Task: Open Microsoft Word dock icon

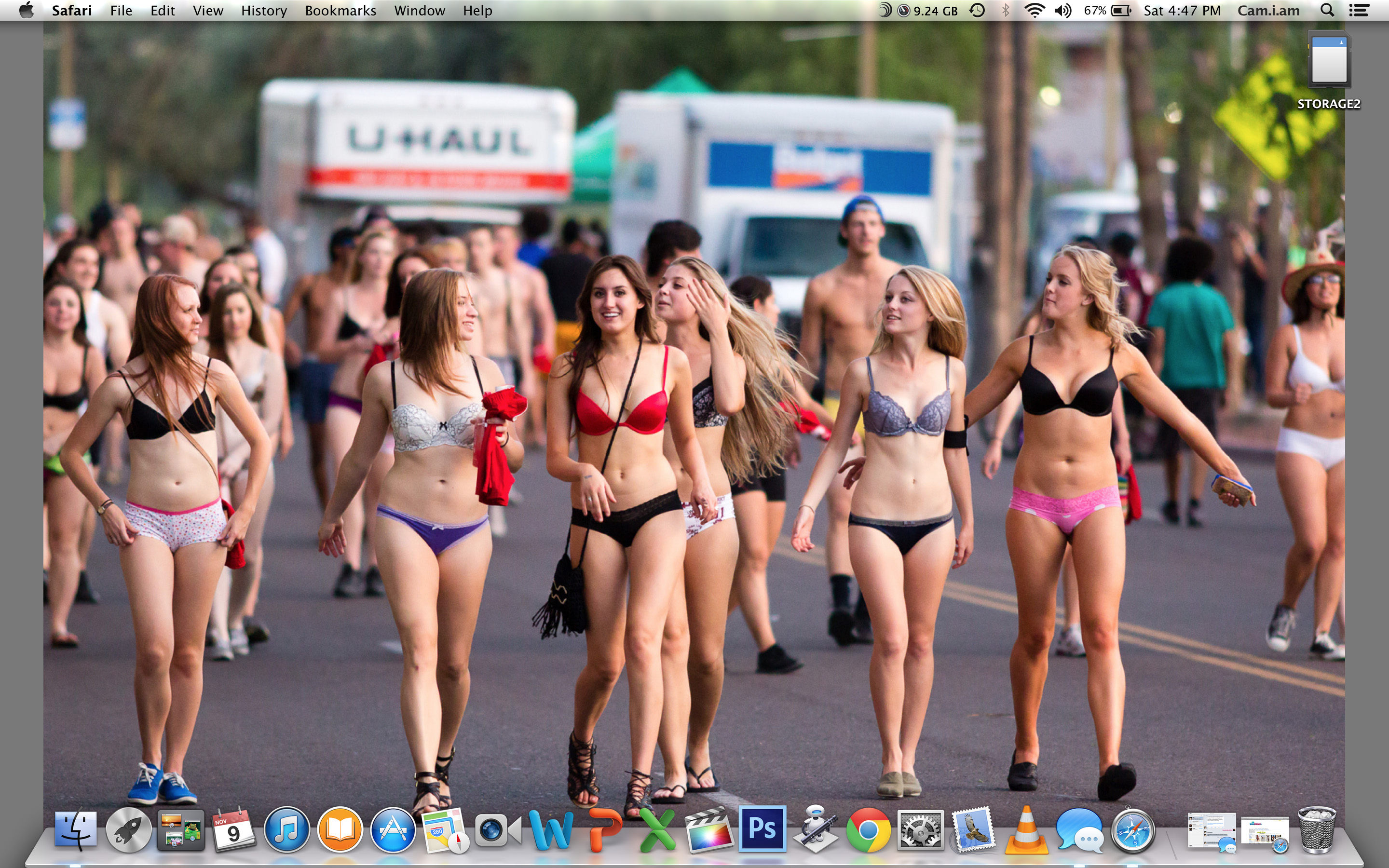Action: point(551,830)
